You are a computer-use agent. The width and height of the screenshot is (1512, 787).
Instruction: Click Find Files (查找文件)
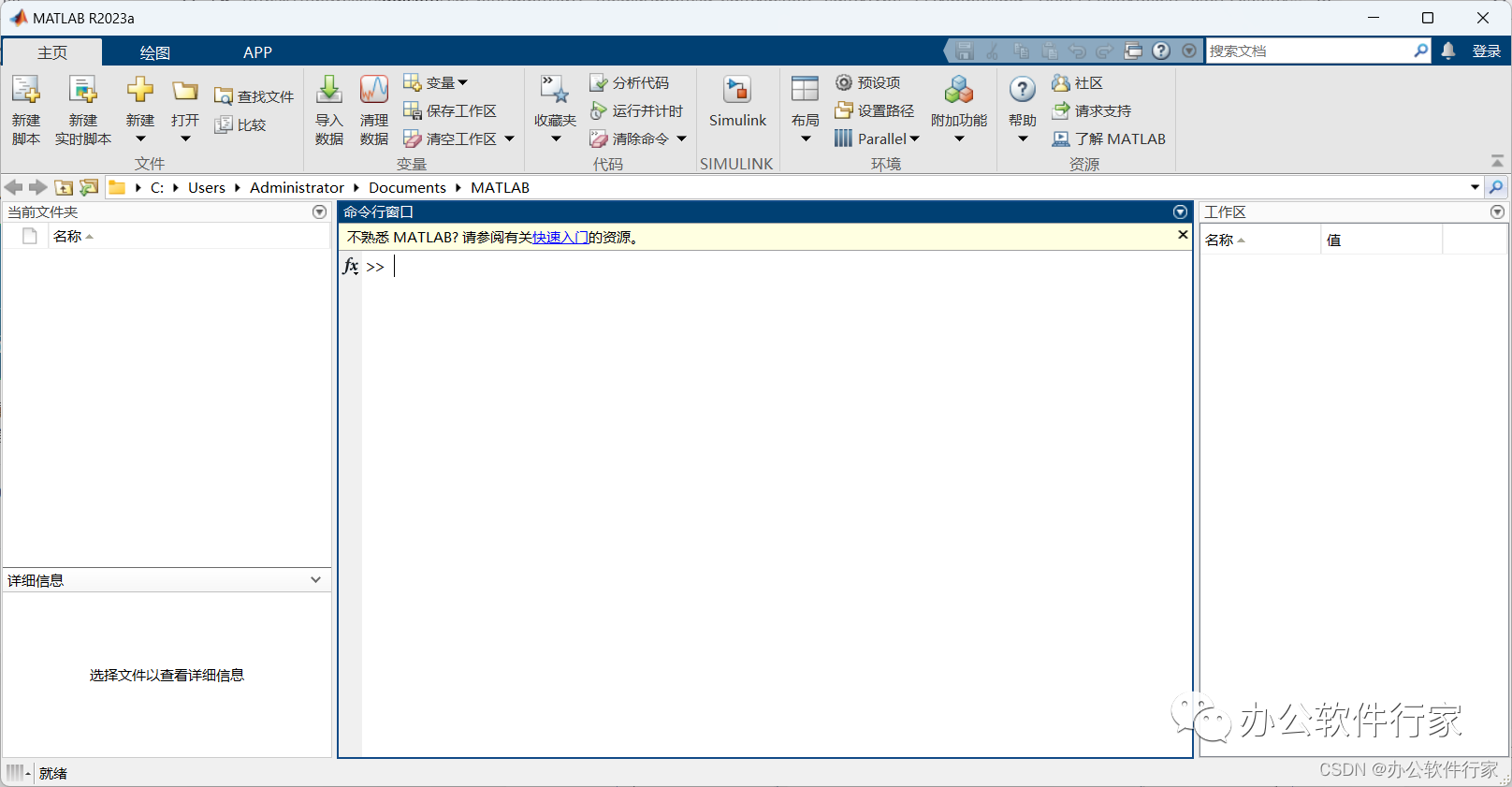point(254,96)
